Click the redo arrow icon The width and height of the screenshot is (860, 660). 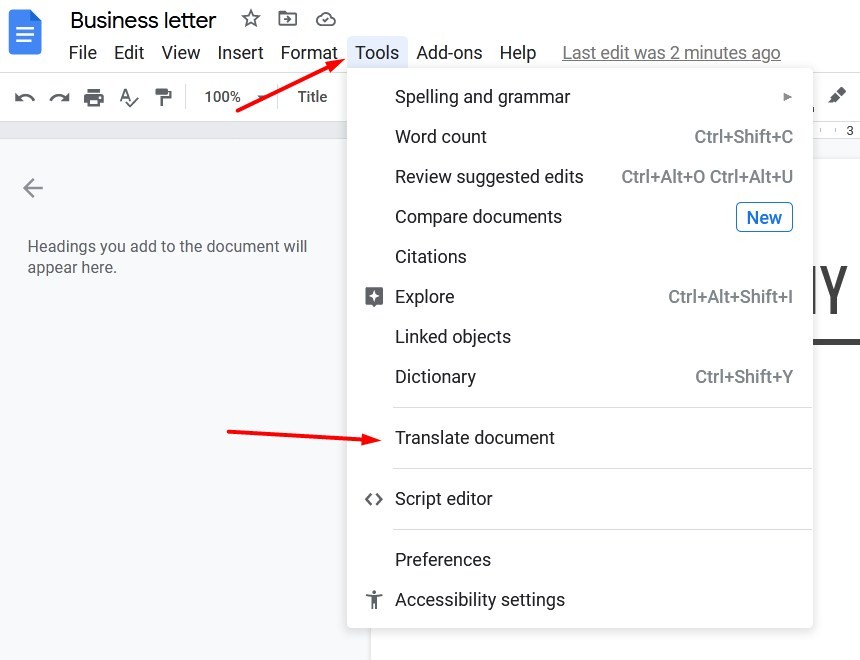coord(60,97)
